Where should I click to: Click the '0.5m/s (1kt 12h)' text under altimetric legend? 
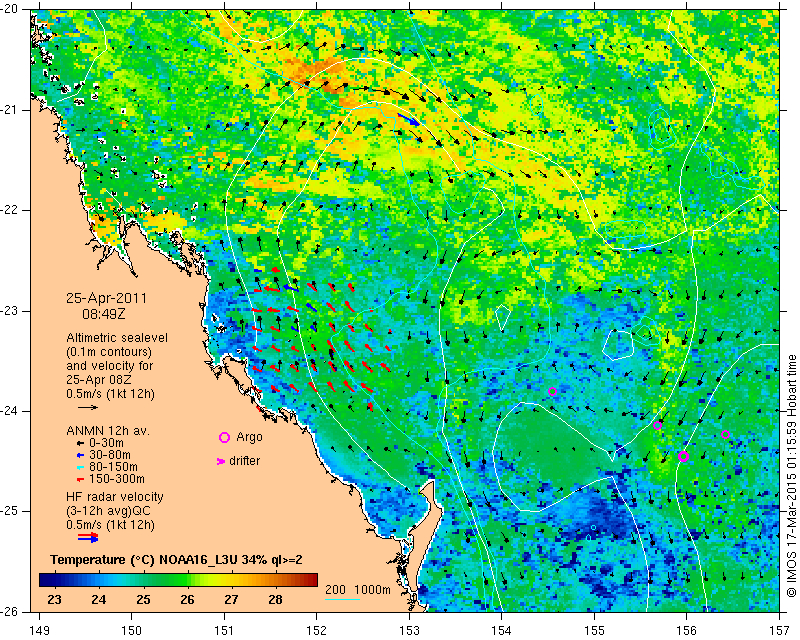point(110,394)
